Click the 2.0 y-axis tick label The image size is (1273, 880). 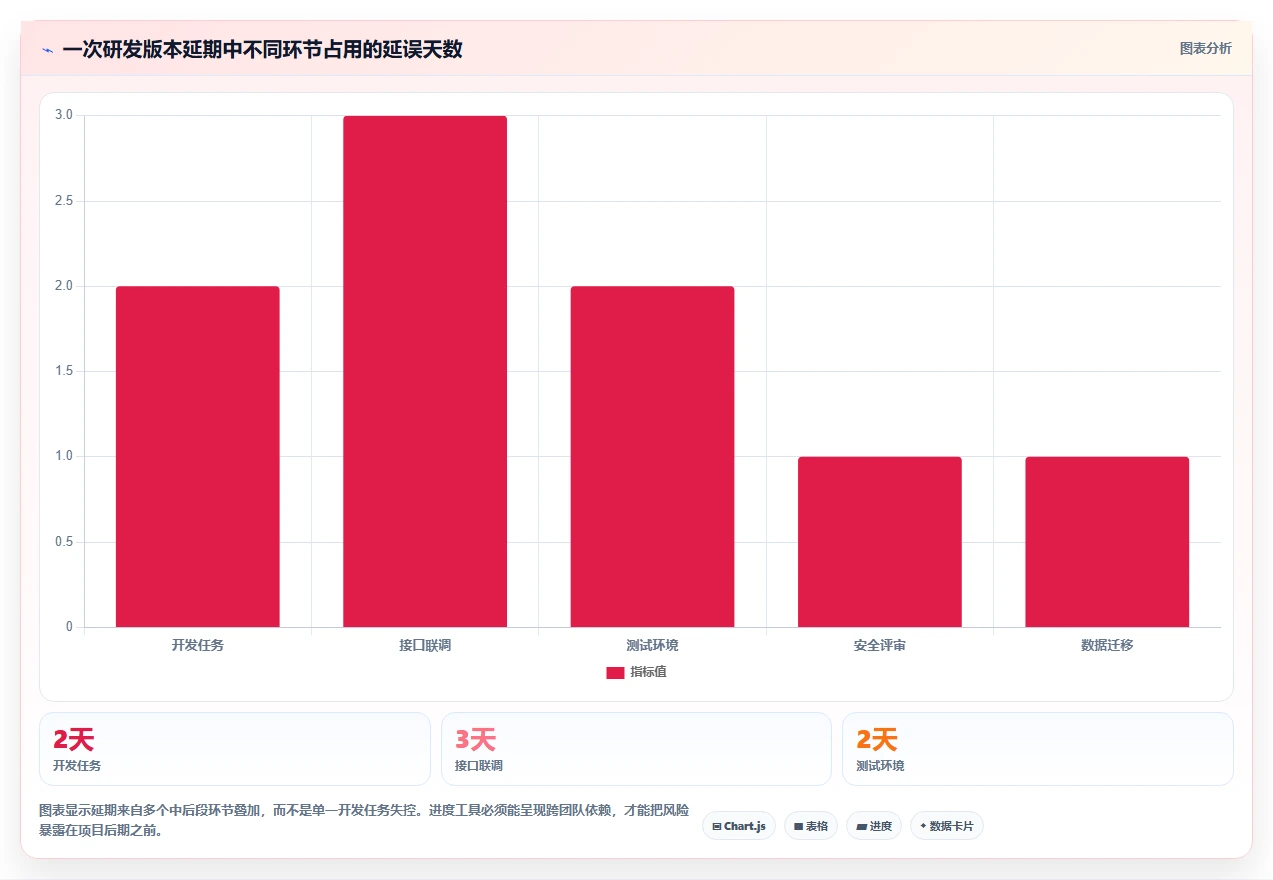pyautogui.click(x=64, y=286)
